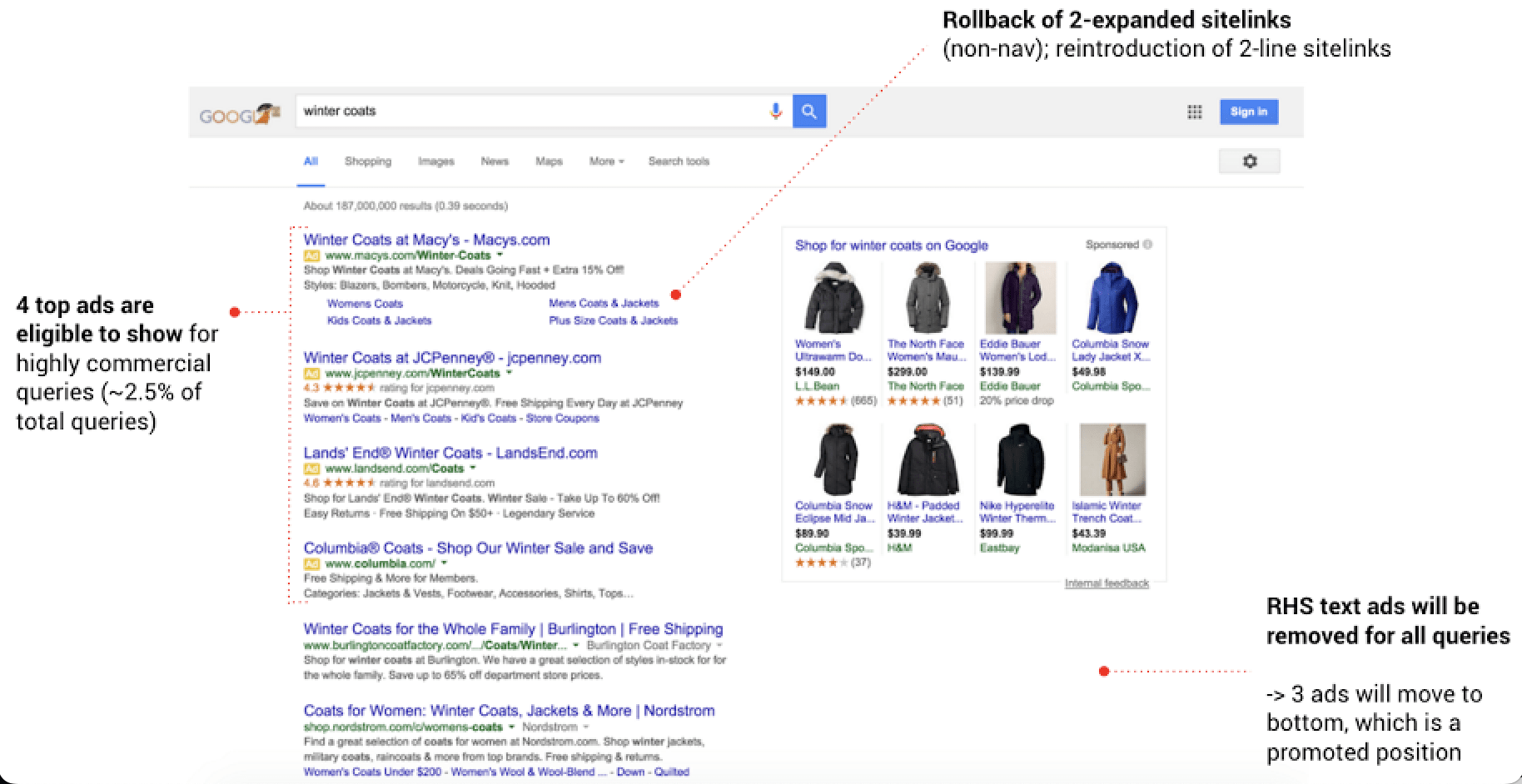Image resolution: width=1522 pixels, height=784 pixels.
Task: Click the Ad badge beside www.columbia.com
Action: tap(311, 563)
